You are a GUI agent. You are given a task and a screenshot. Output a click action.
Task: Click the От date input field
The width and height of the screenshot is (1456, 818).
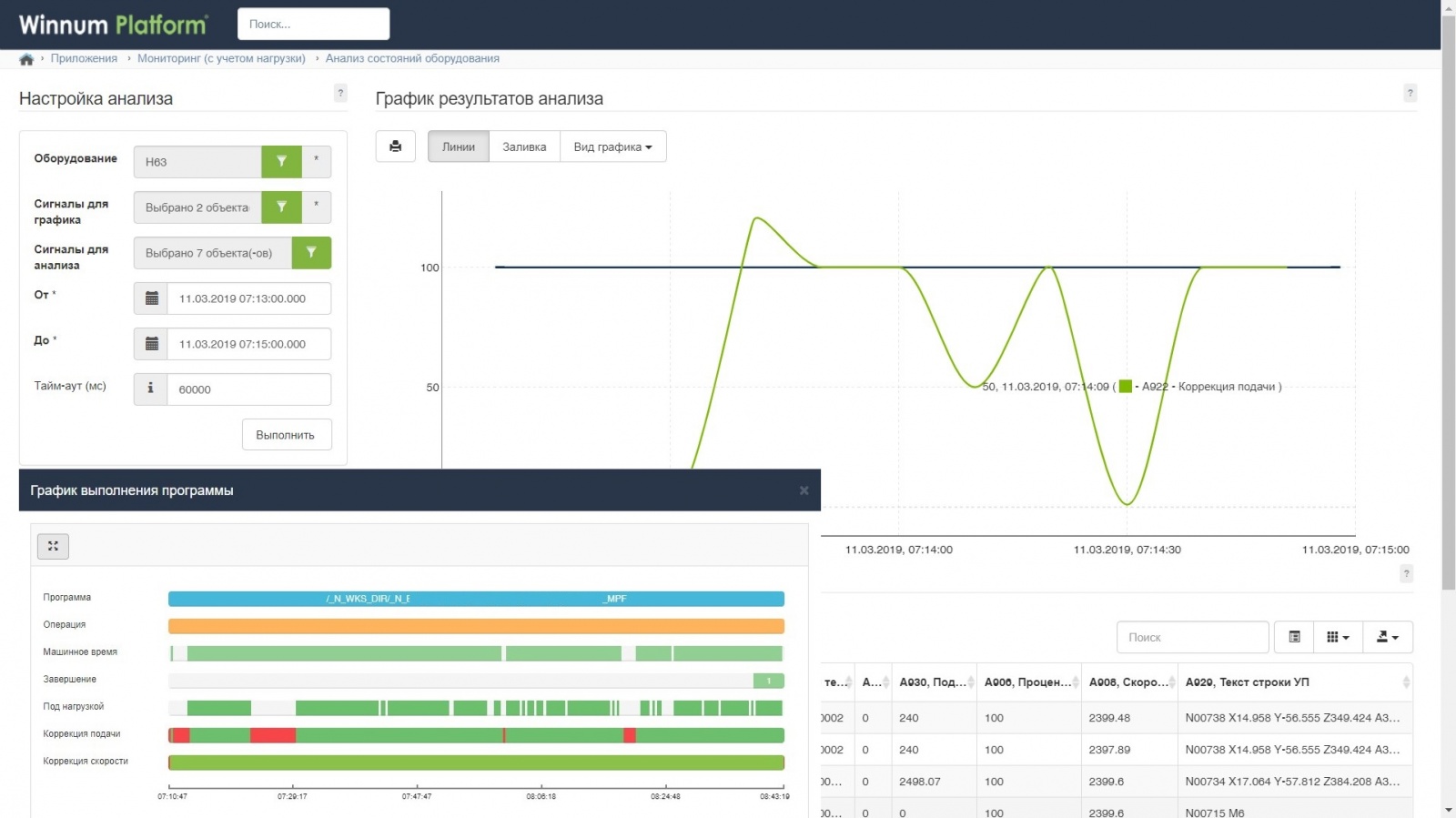point(248,298)
